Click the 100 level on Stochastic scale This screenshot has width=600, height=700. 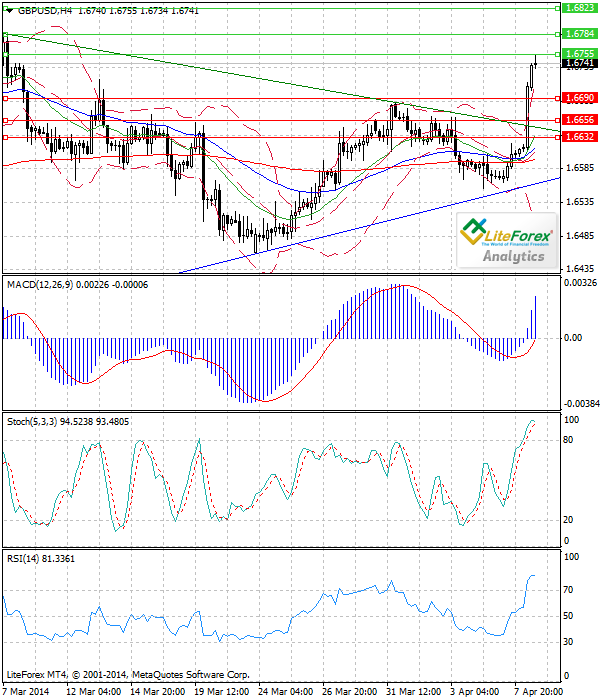coord(573,420)
